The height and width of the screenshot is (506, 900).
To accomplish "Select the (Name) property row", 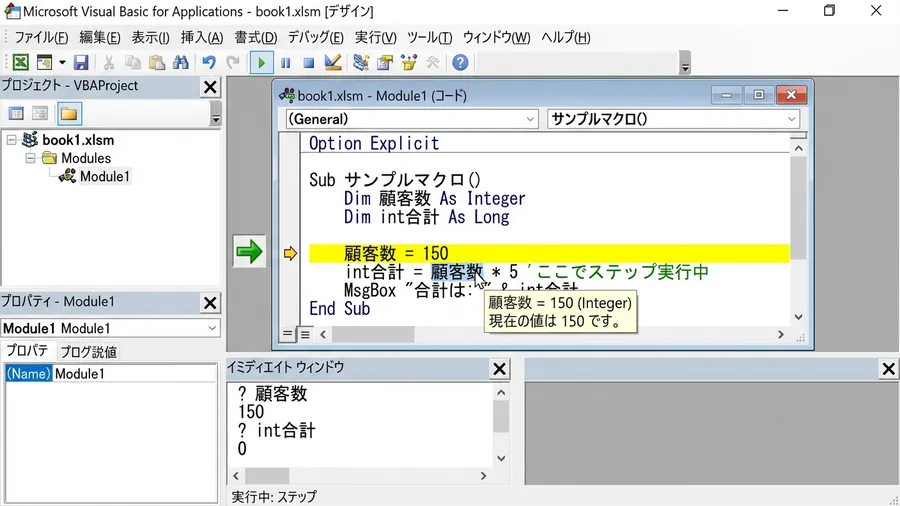I will 110,373.
